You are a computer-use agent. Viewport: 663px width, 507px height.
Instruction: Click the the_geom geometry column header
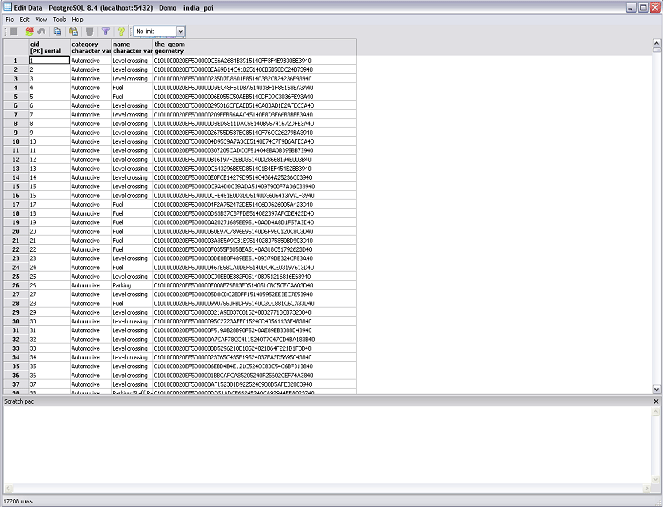[254, 47]
